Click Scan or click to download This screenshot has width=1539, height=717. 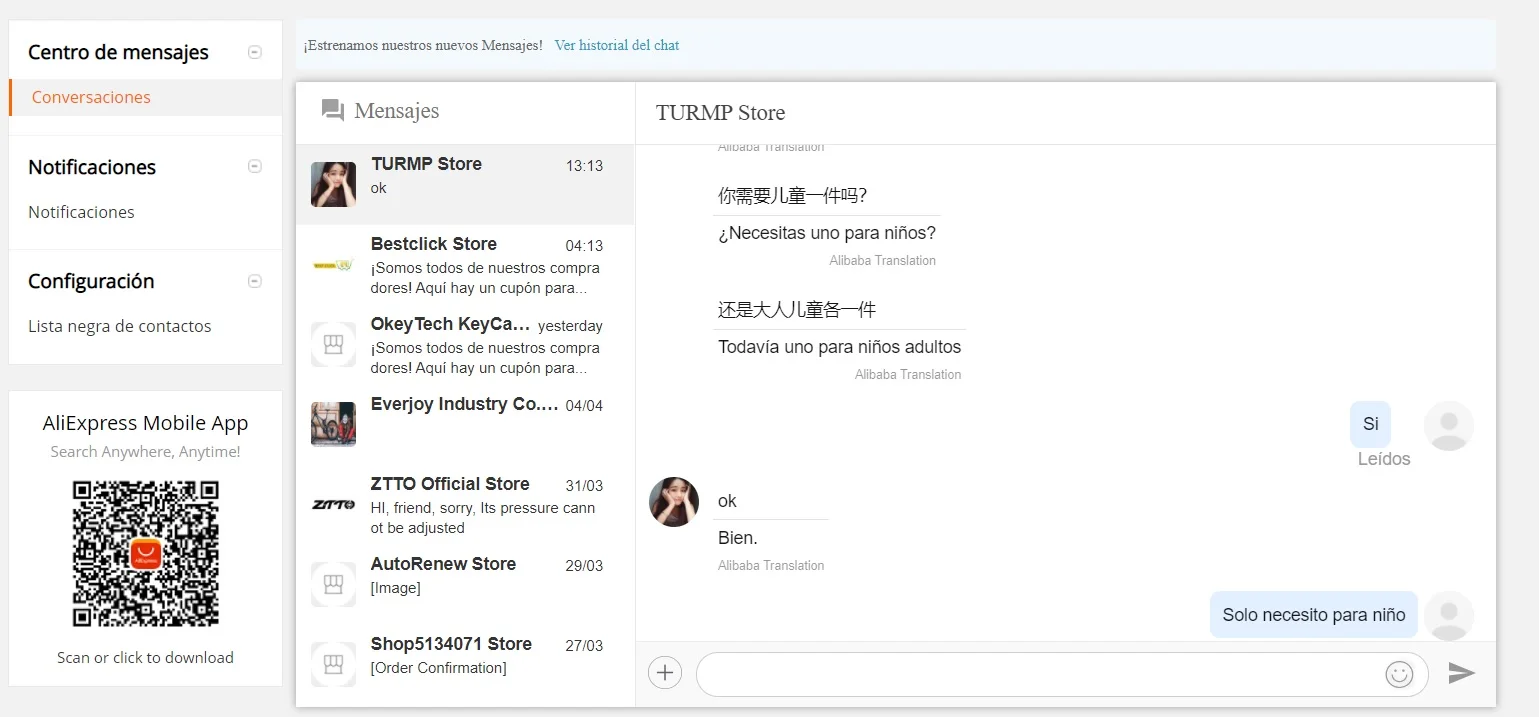click(x=145, y=657)
